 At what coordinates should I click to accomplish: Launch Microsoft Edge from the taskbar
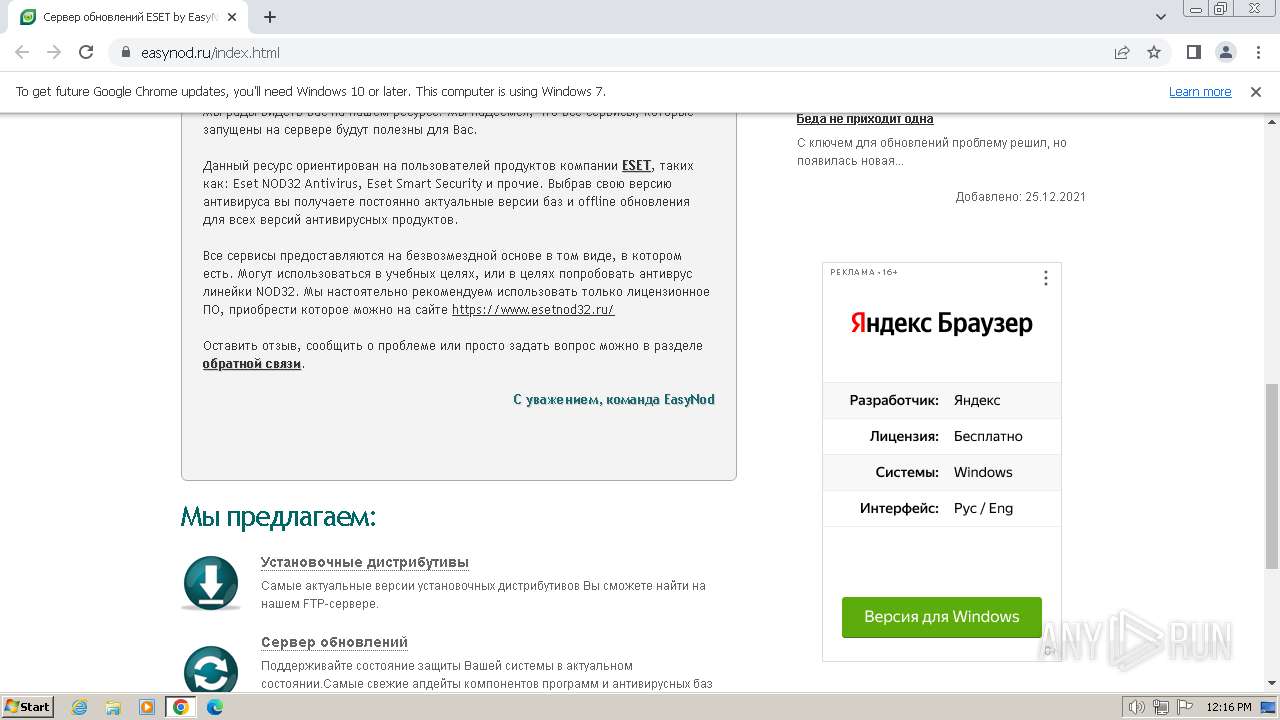[x=215, y=707]
